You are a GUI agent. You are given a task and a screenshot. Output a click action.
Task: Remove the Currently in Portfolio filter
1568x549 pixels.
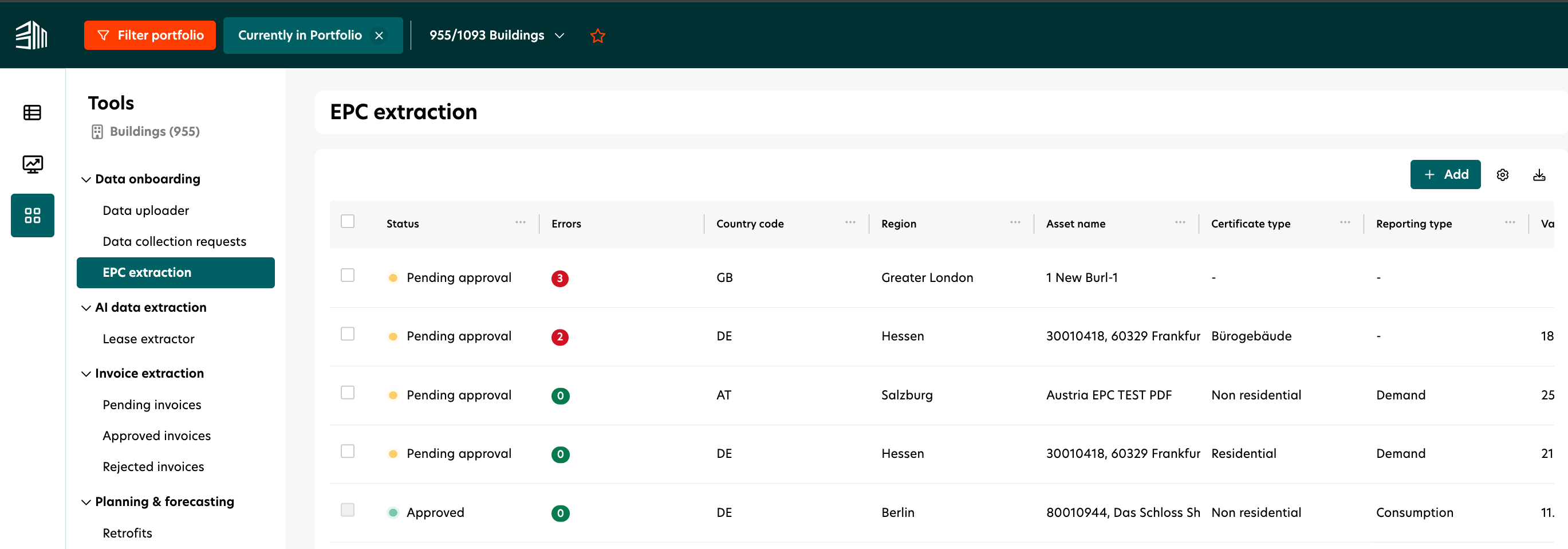coord(379,36)
